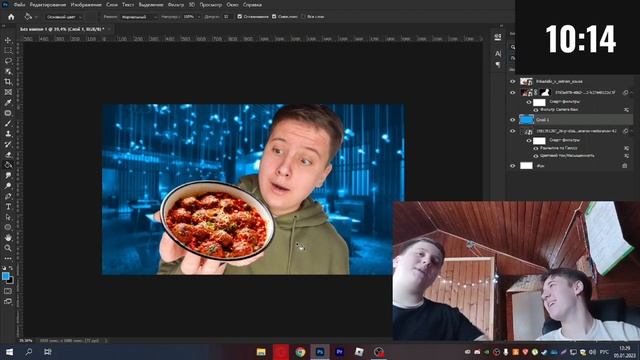640x360 pixels.
Task: Change screen mode via bottom toolbar icon
Action: pyautogui.click(x=8, y=301)
